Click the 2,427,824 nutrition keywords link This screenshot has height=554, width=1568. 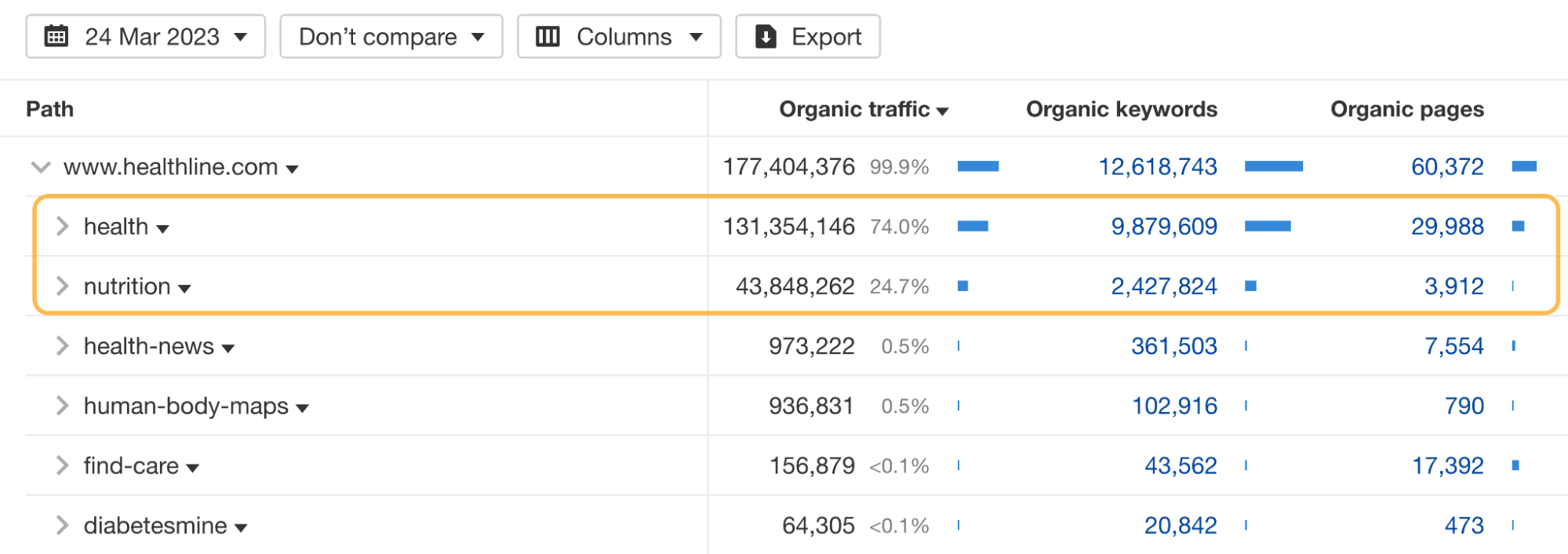coord(1163,286)
